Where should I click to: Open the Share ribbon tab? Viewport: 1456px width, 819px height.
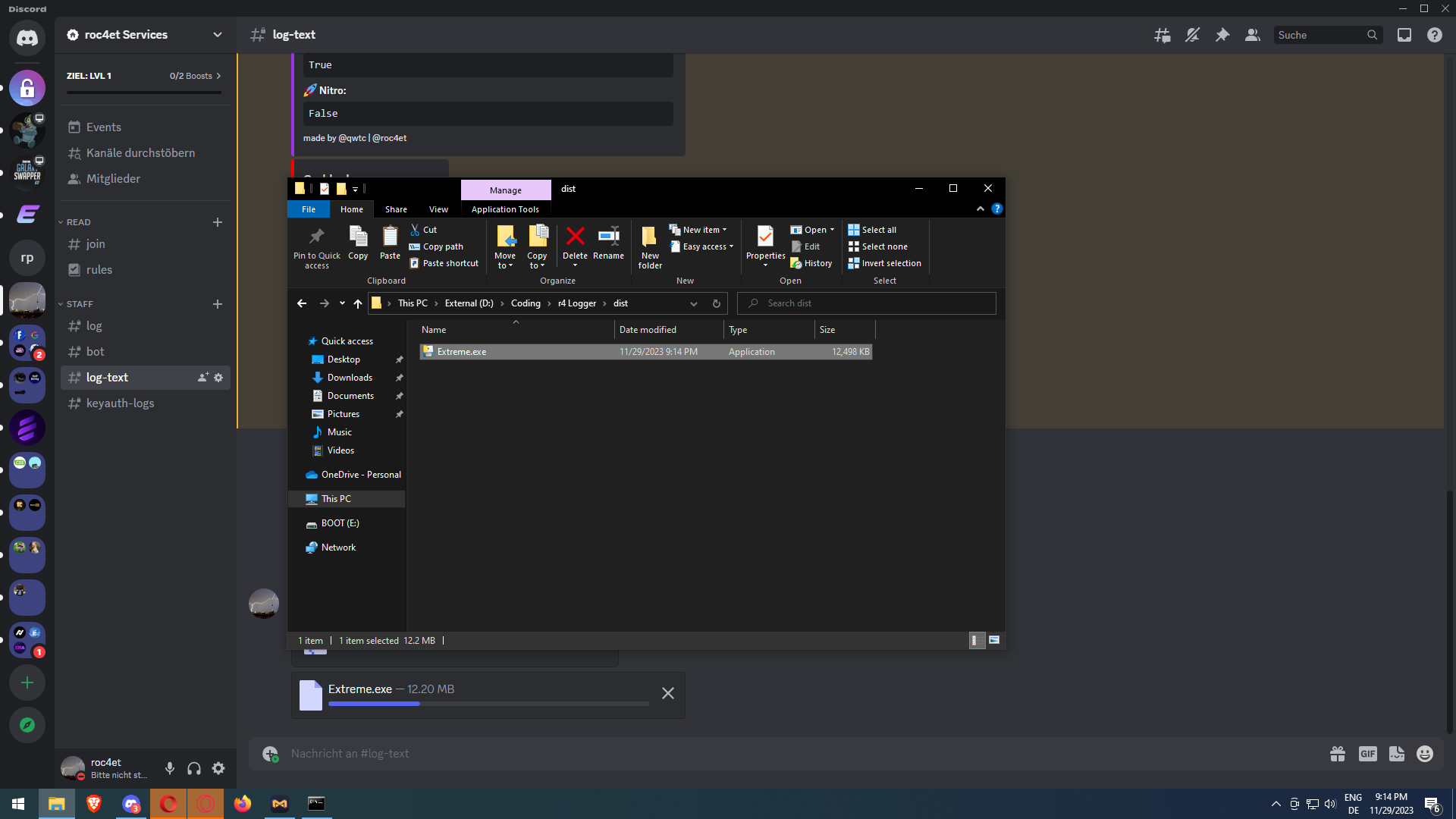click(396, 209)
